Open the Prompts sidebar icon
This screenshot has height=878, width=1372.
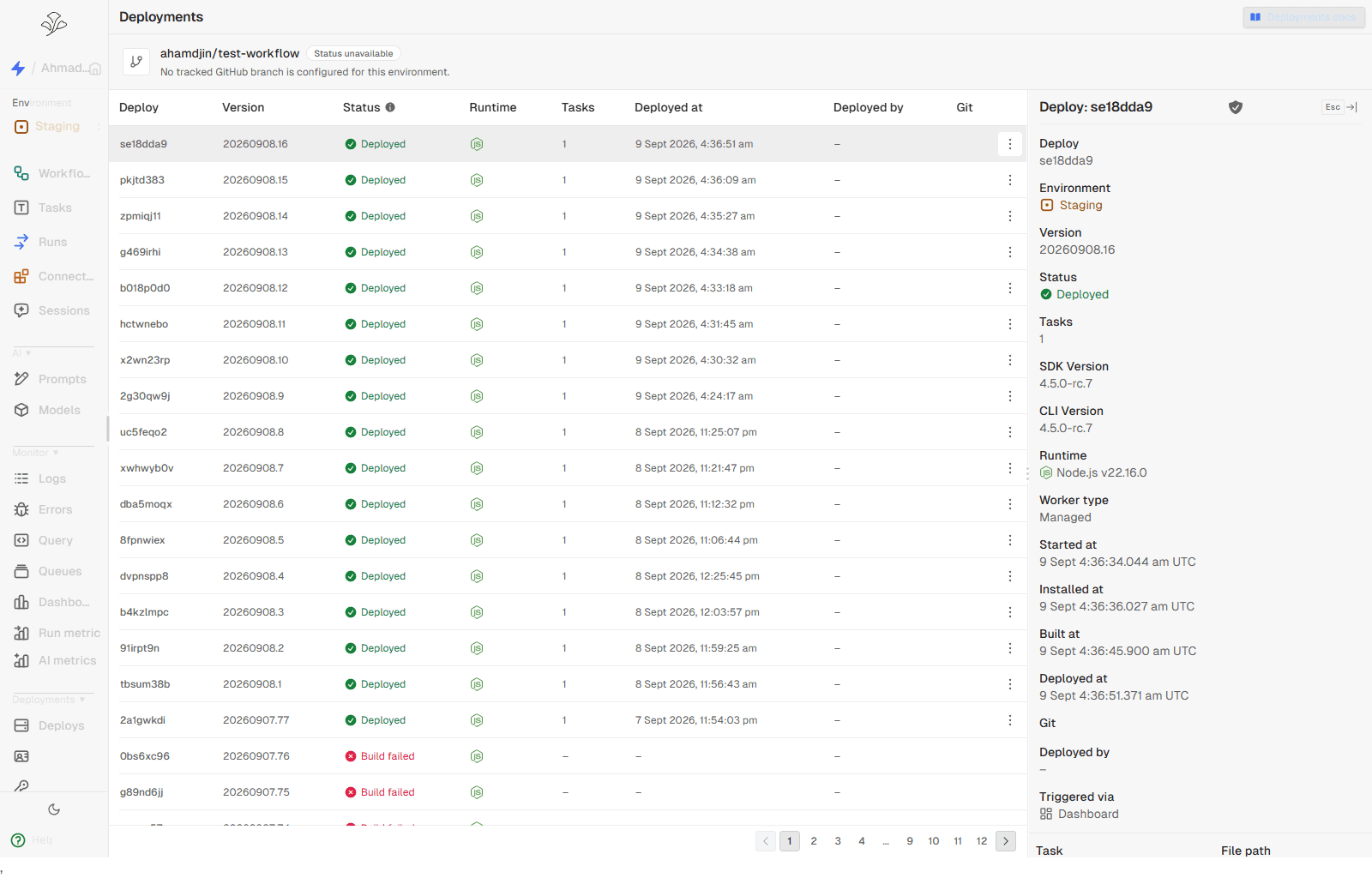coord(21,379)
